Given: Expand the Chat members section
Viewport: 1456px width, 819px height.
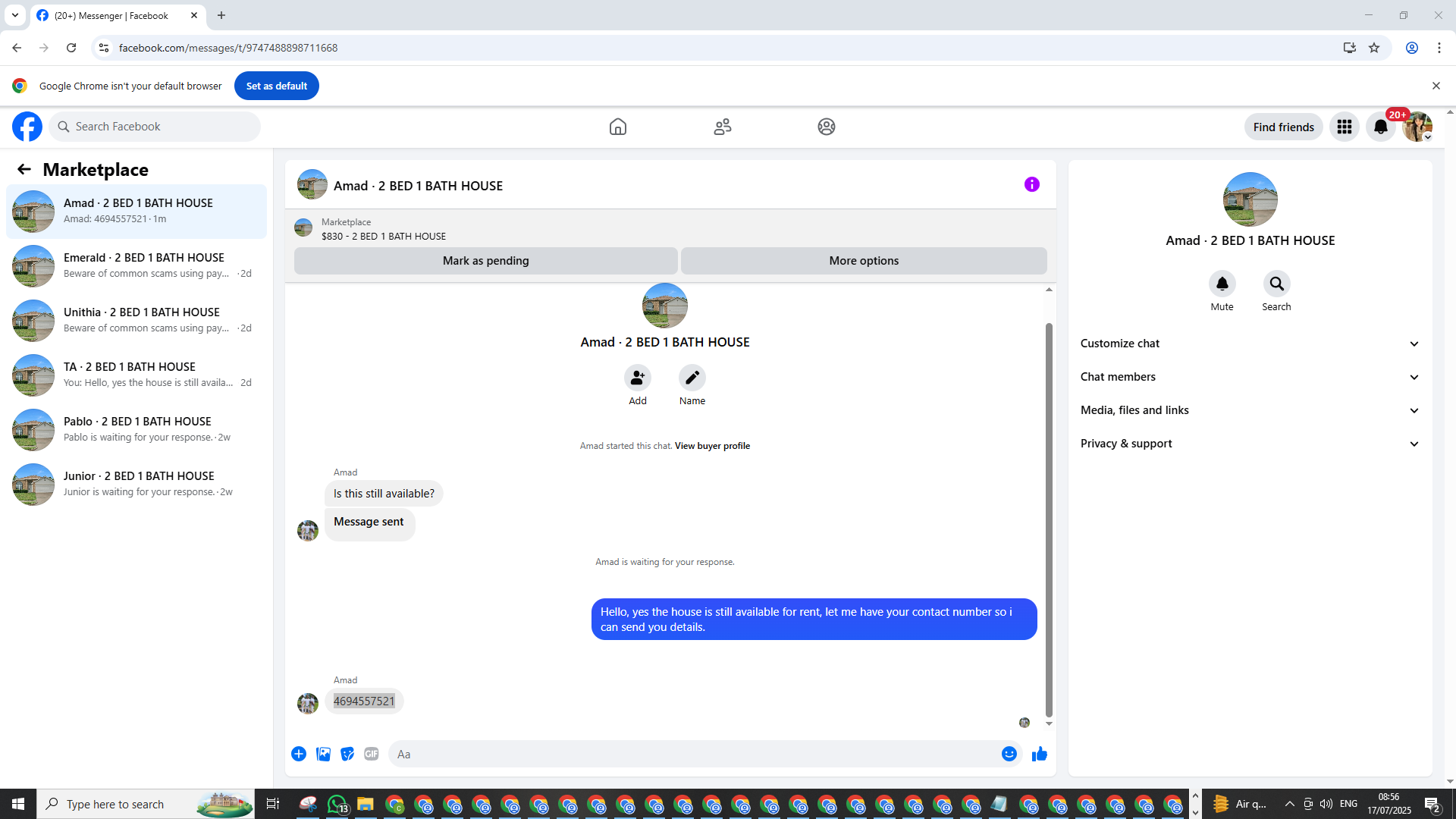Looking at the screenshot, I should 1250,377.
